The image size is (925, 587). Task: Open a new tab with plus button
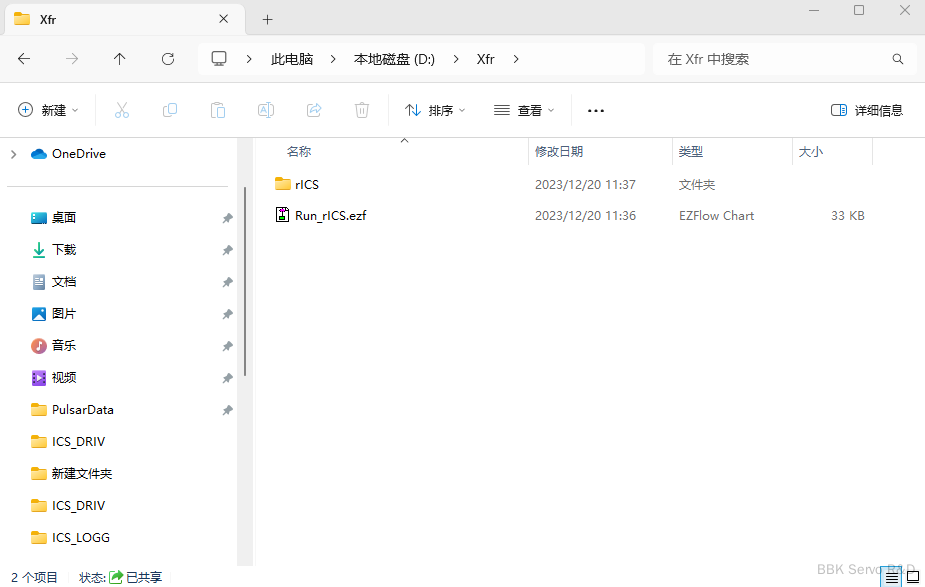pyautogui.click(x=267, y=19)
